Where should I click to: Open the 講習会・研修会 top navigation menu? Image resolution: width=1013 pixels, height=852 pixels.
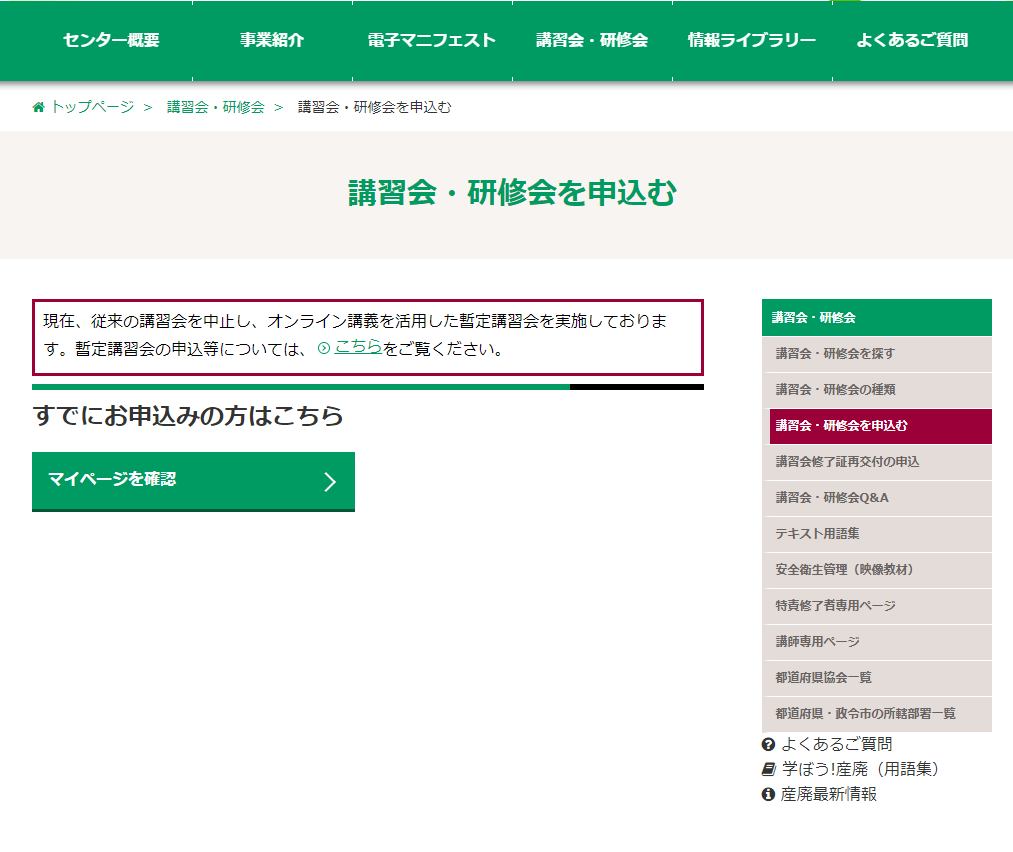tap(592, 41)
